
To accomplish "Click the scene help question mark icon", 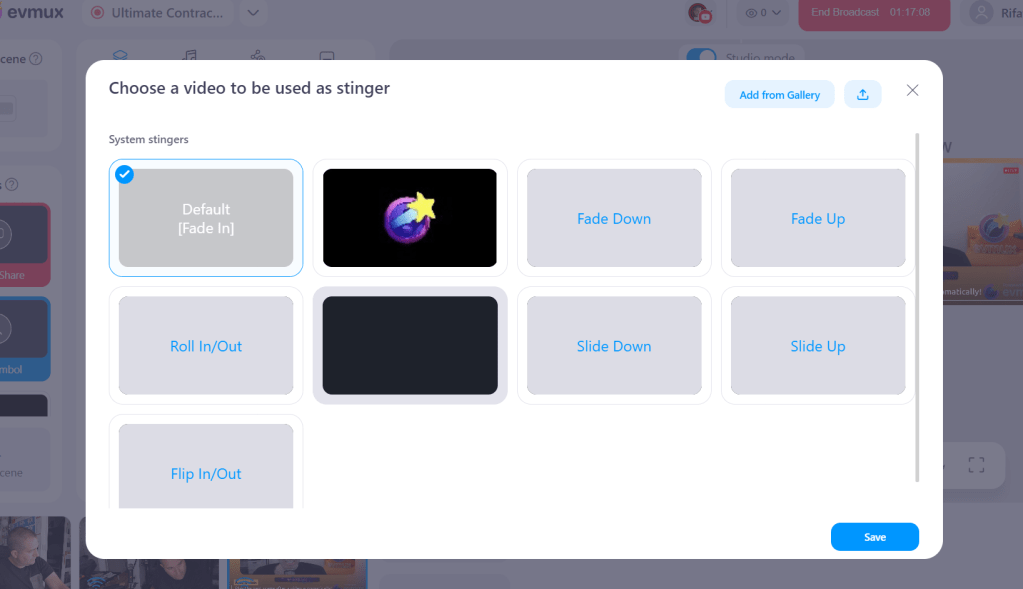I will click(36, 59).
